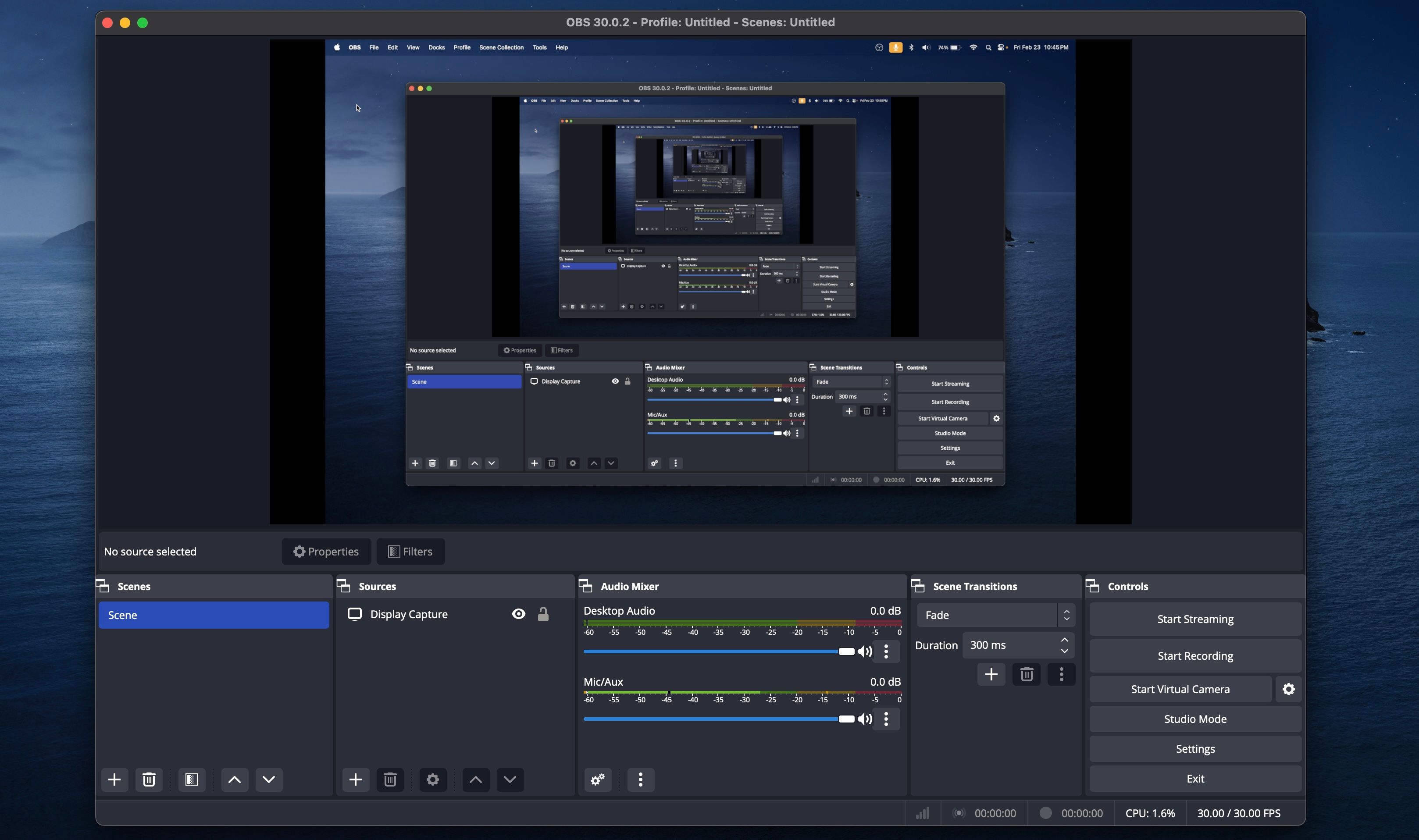The width and height of the screenshot is (1419, 840).
Task: Open Mic/Aux options via three-dot menu
Action: coord(886,719)
